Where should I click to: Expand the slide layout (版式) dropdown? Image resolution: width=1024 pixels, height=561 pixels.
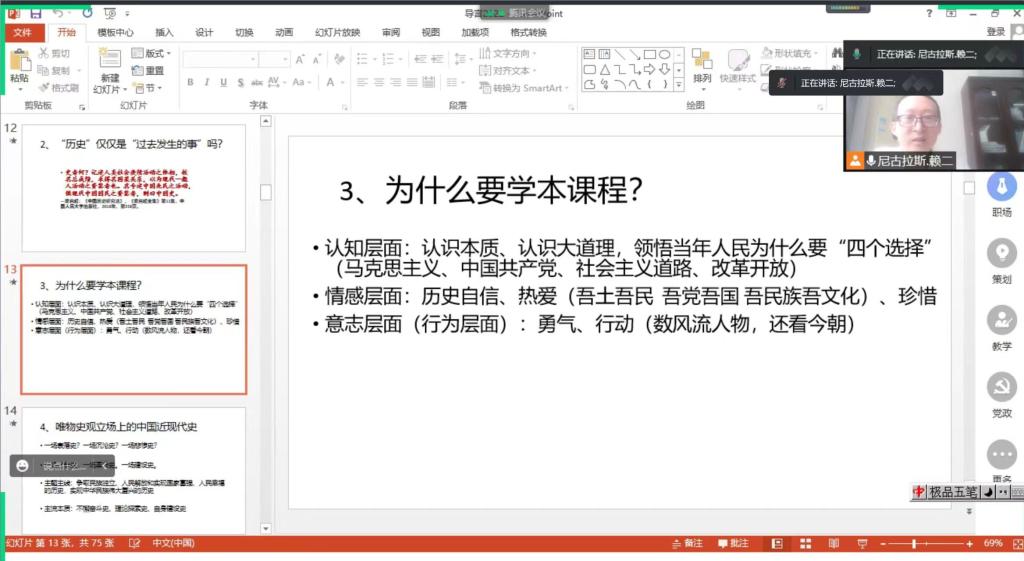[152, 53]
